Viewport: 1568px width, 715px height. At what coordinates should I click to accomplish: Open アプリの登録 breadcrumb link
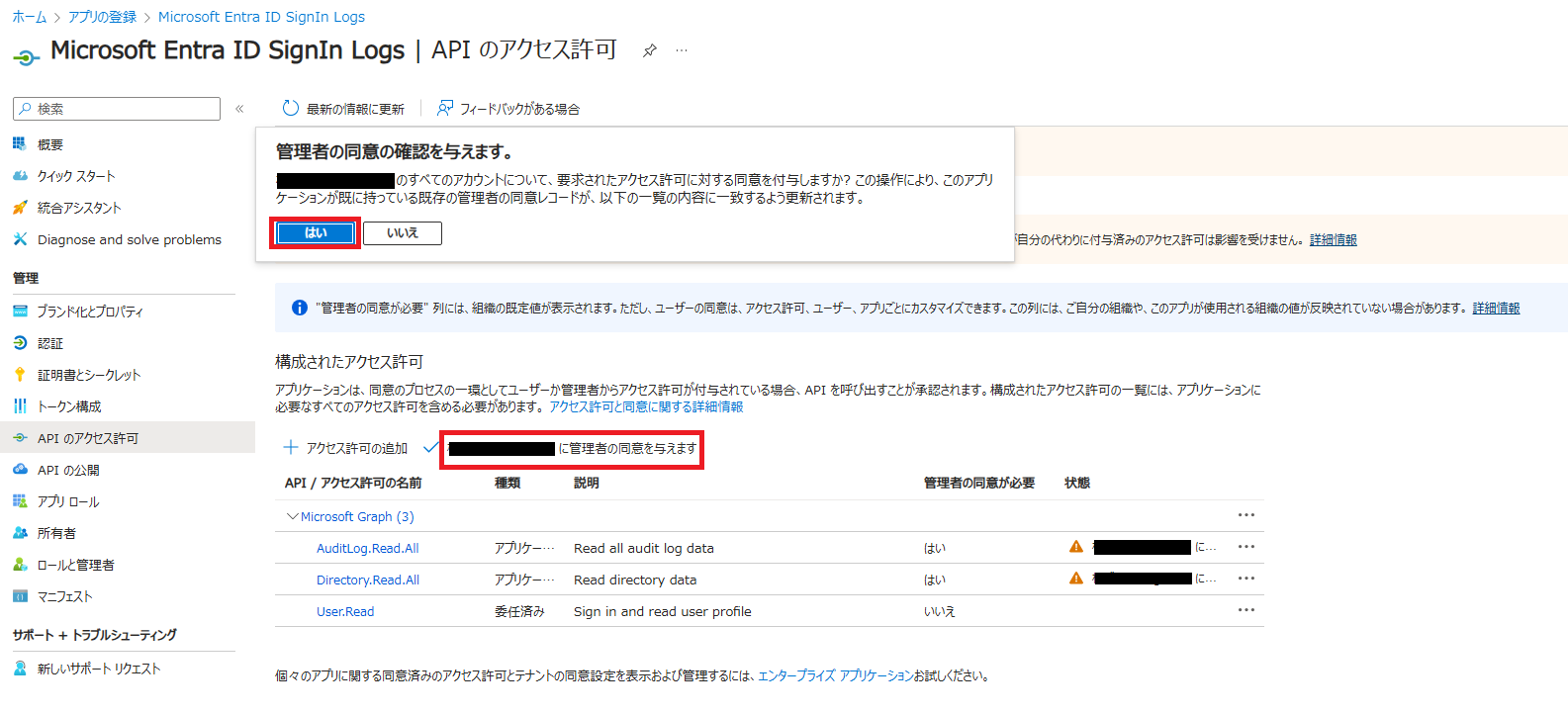pos(103,17)
